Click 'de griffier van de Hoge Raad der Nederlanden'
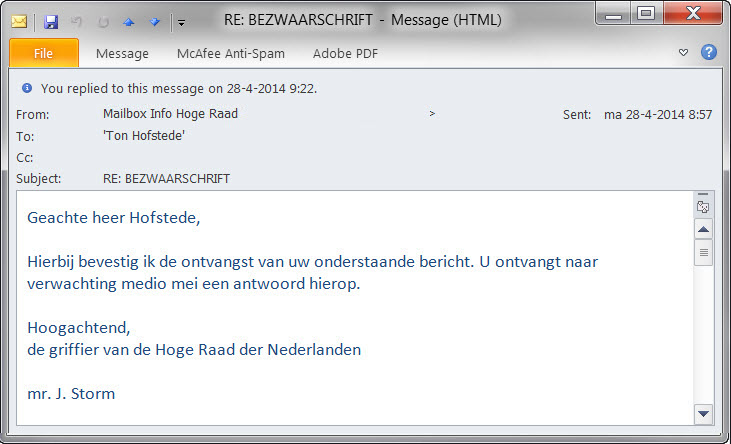The height and width of the screenshot is (444, 731). 194,350
